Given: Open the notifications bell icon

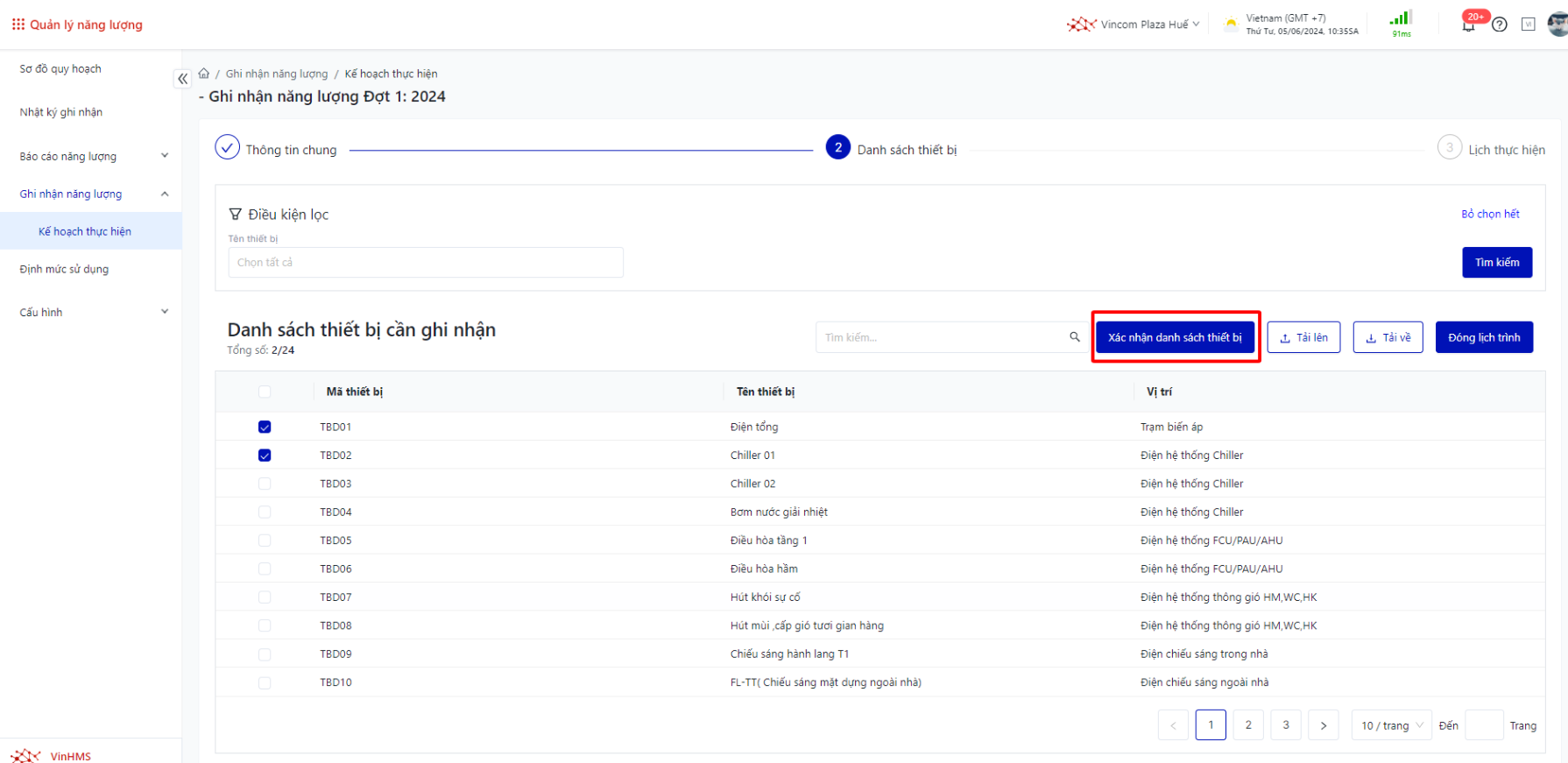Looking at the screenshot, I should [1468, 25].
